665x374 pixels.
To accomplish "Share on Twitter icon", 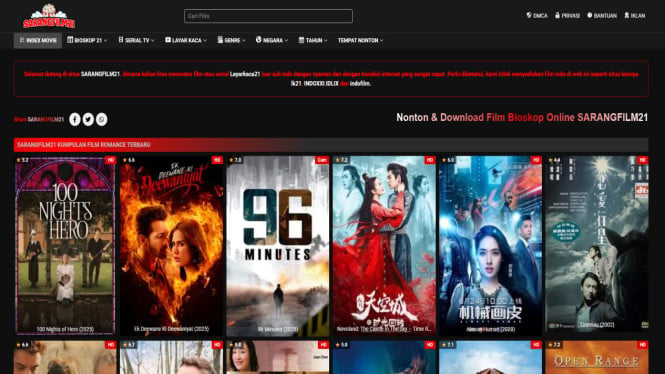I will click(88, 120).
